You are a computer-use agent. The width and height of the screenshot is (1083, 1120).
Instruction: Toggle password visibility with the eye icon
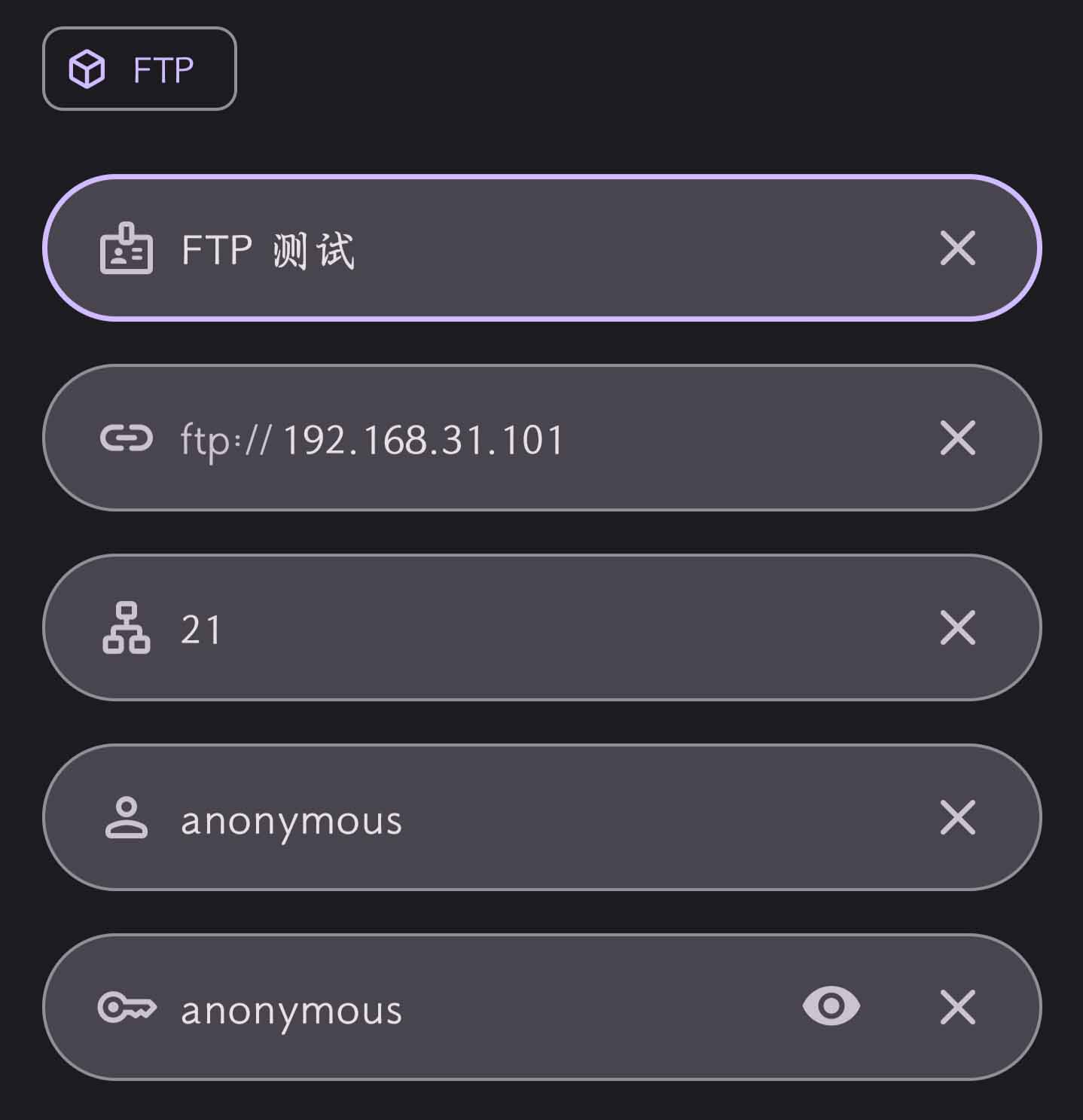click(x=831, y=1006)
